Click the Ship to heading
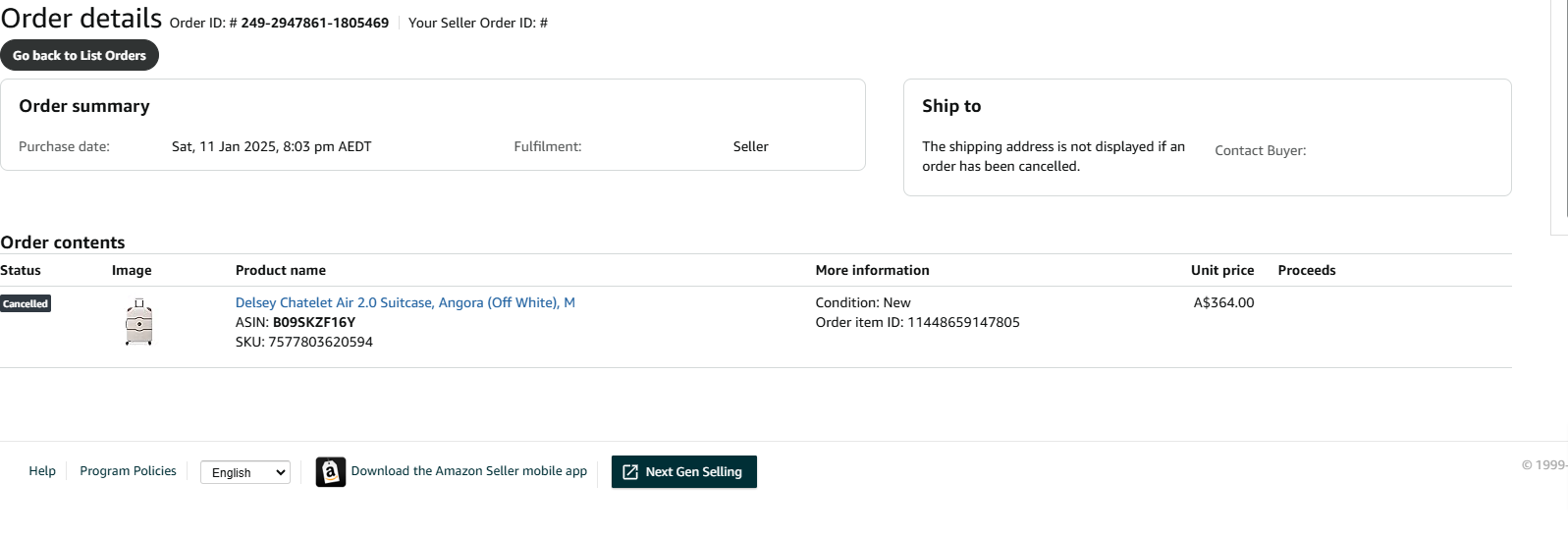 coord(951,106)
